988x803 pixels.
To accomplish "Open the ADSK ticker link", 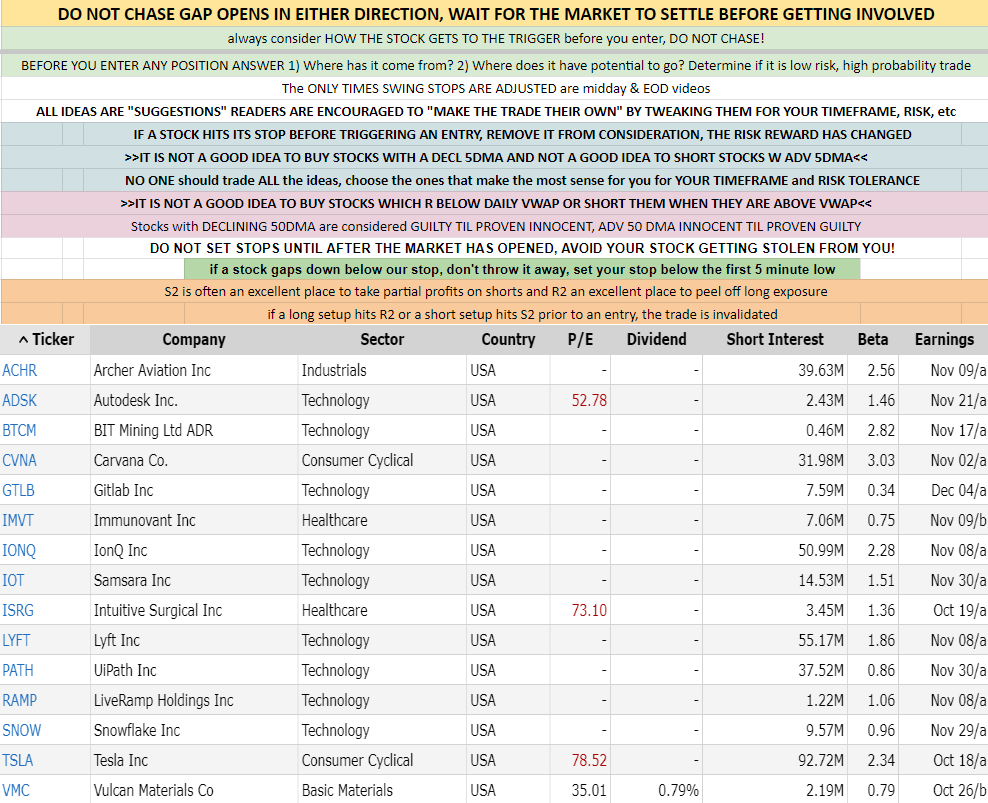I will tap(20, 400).
